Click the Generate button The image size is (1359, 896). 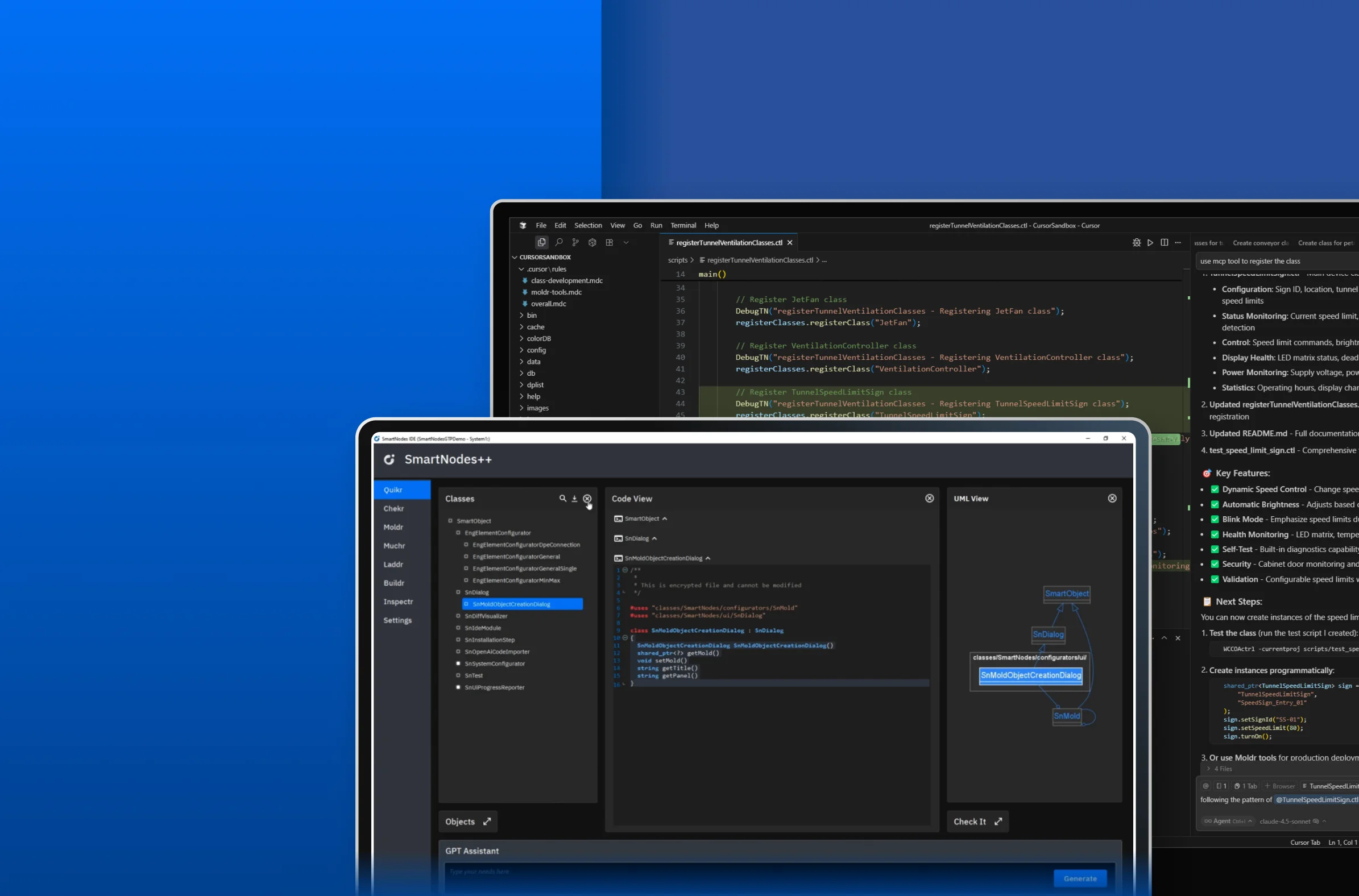coord(1080,878)
